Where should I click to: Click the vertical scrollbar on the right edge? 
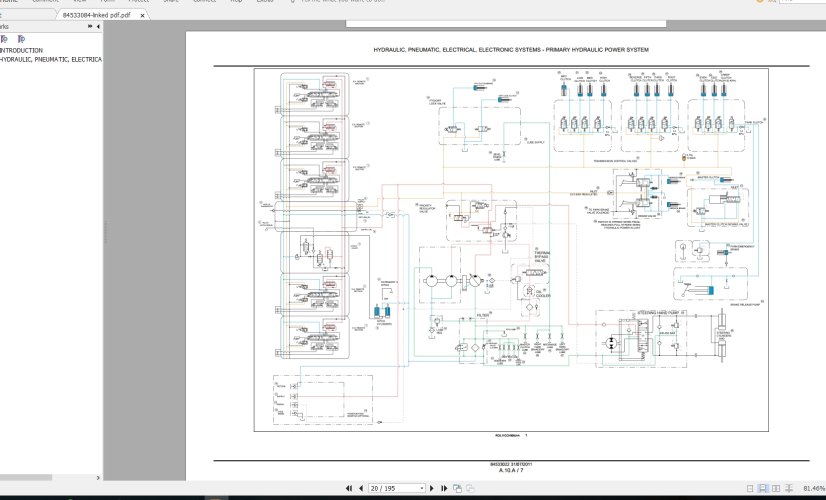click(822, 250)
